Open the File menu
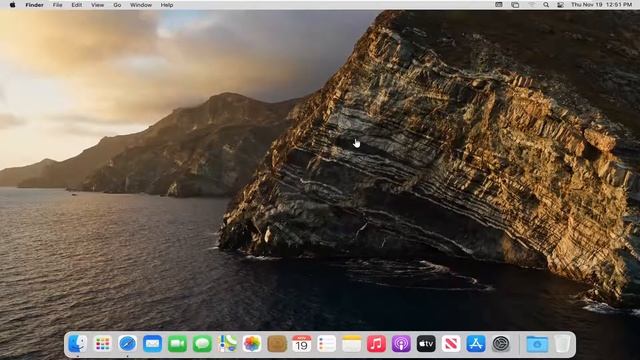This screenshot has height=360, width=640. [58, 5]
